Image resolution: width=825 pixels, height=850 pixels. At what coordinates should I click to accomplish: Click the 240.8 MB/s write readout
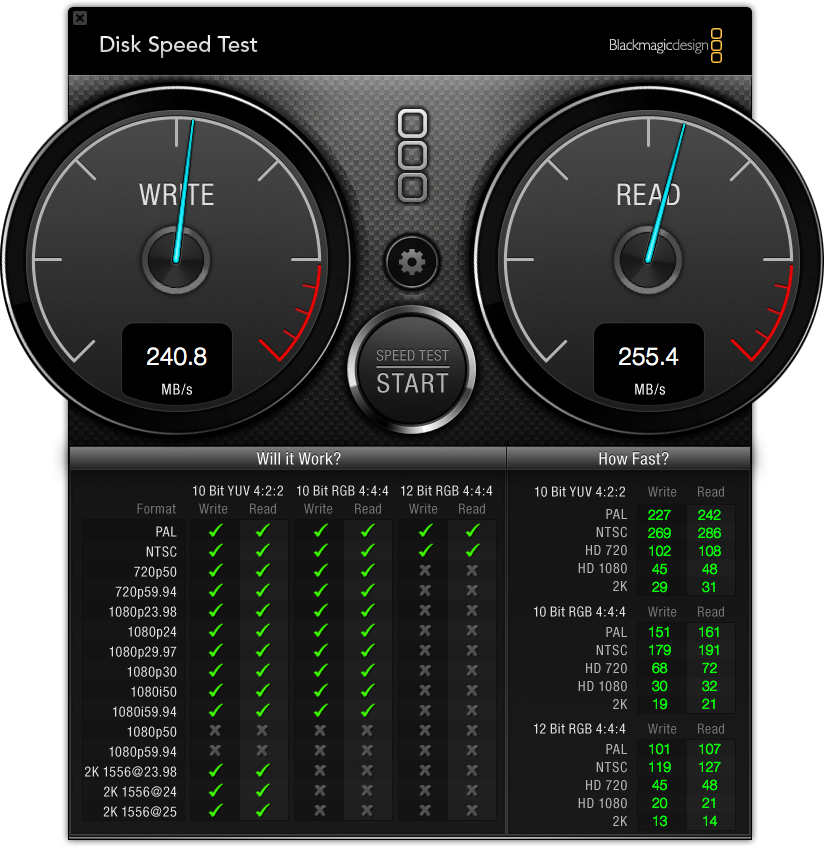pos(177,362)
